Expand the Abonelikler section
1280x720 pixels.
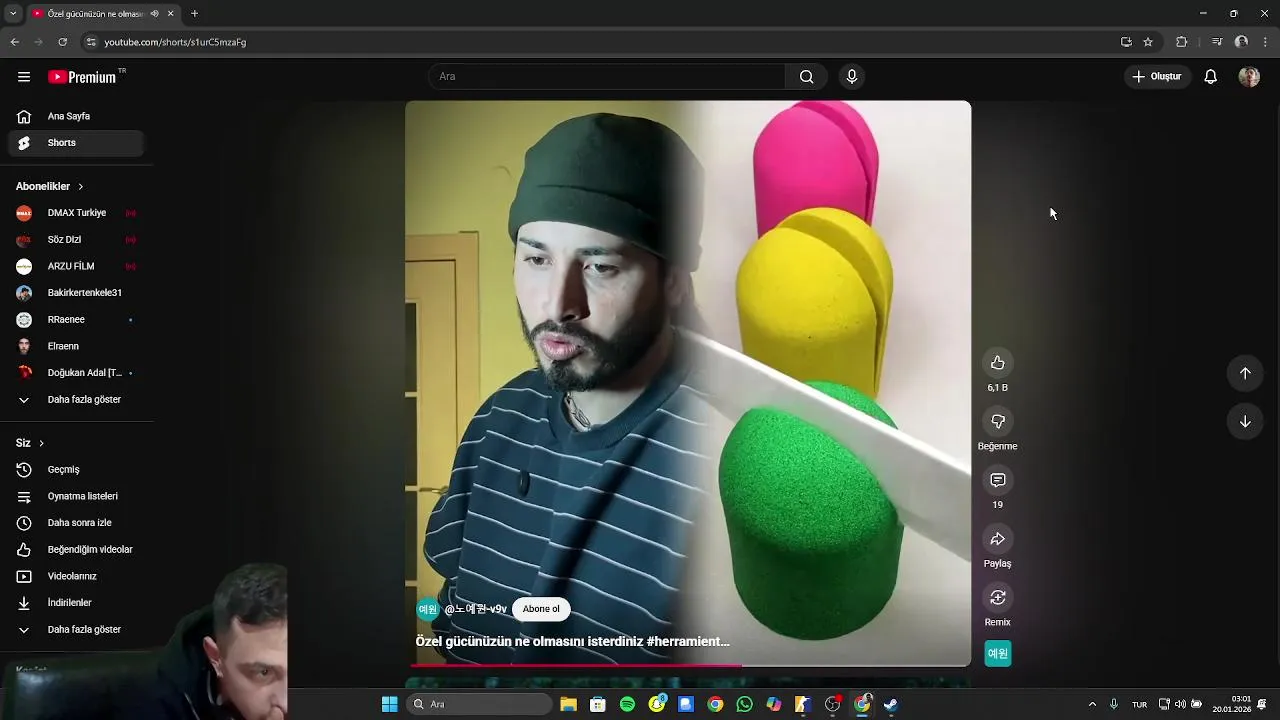pyautogui.click(x=49, y=186)
